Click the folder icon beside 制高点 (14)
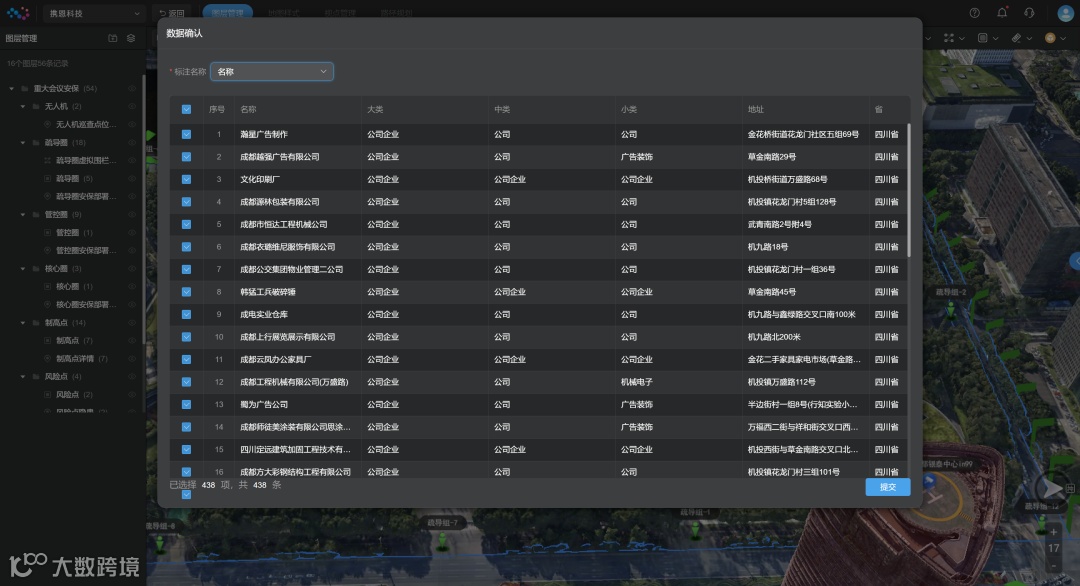 click(x=36, y=322)
